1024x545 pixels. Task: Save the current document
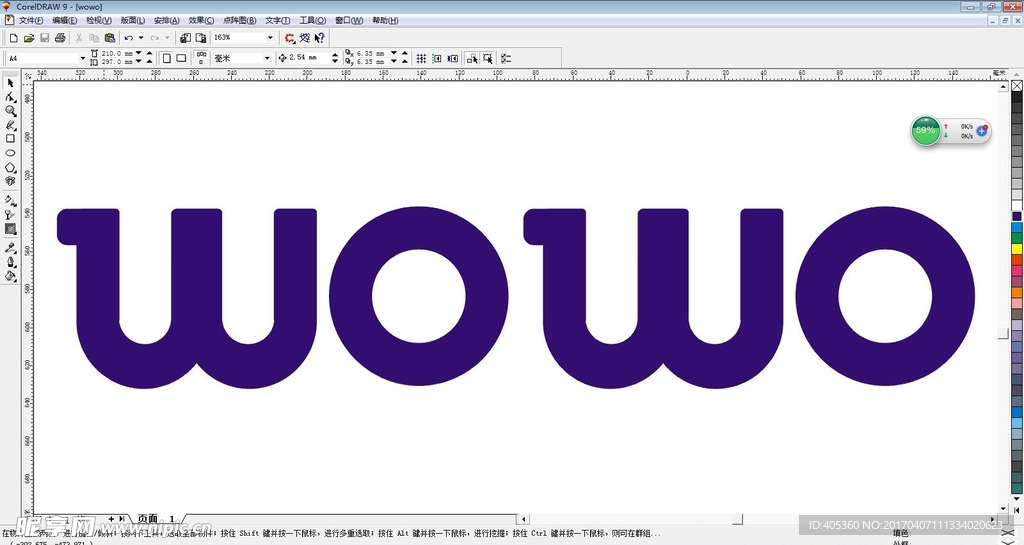click(44, 38)
